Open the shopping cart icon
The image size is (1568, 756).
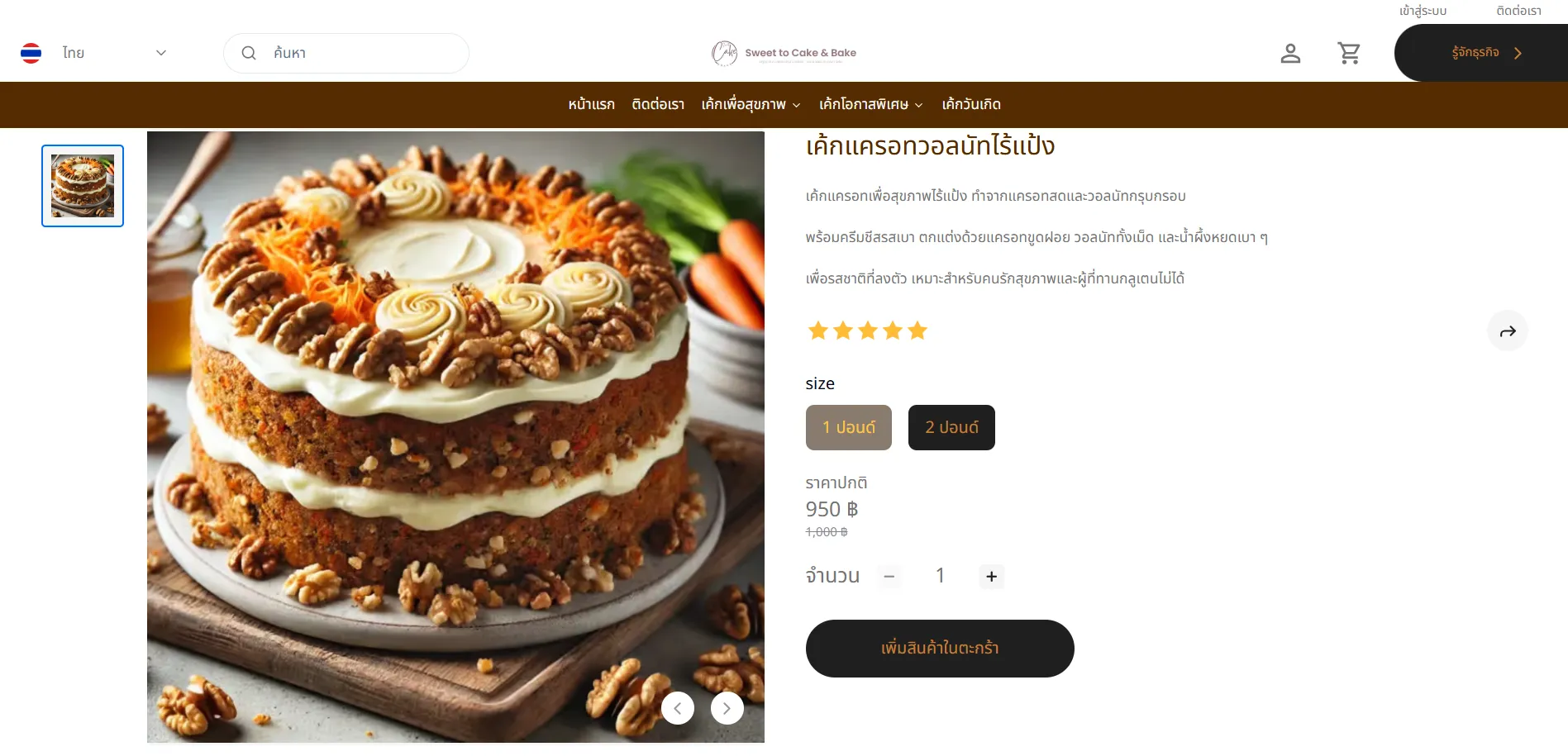pos(1349,53)
